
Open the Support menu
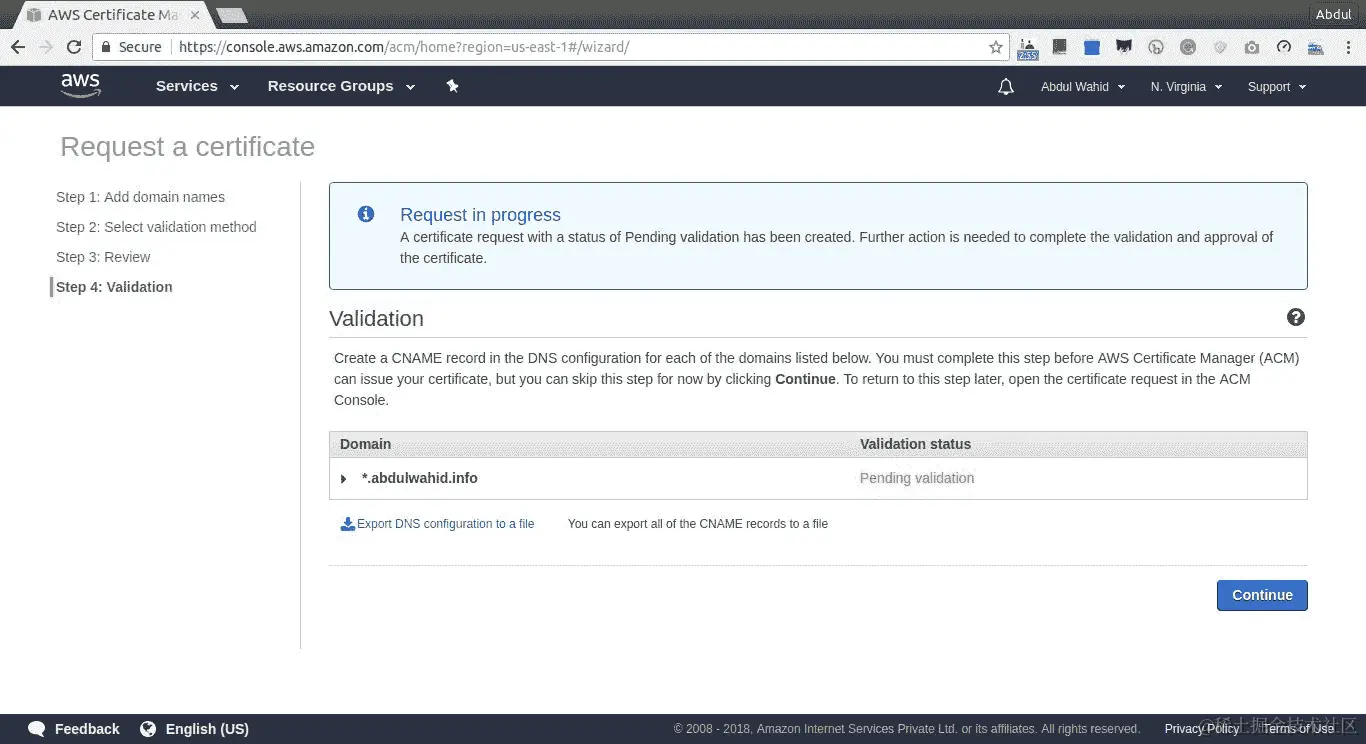(x=1277, y=87)
